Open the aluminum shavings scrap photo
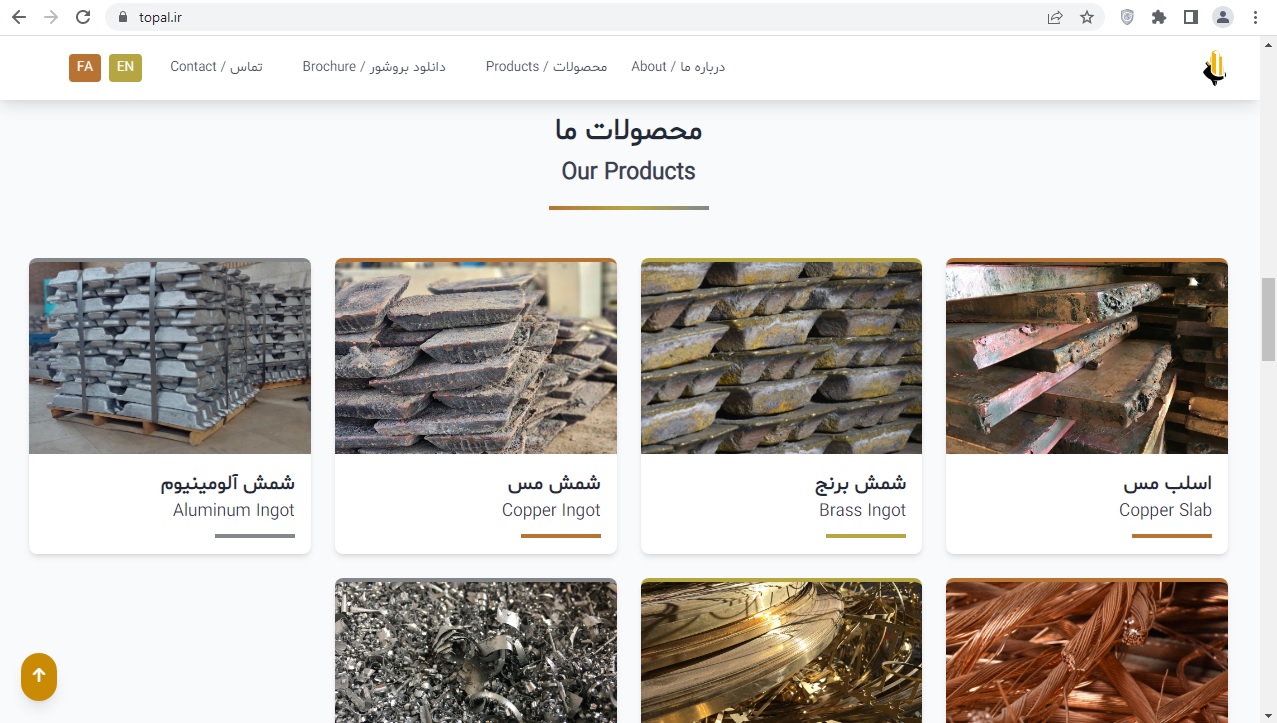The height and width of the screenshot is (723, 1277). click(476, 651)
